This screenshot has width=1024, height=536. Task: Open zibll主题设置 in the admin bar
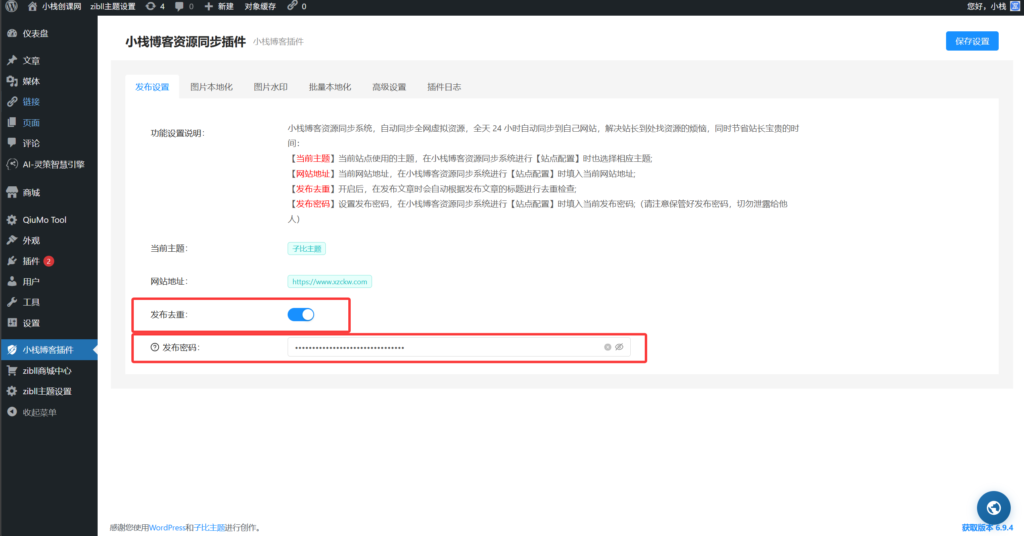pyautogui.click(x=113, y=7)
